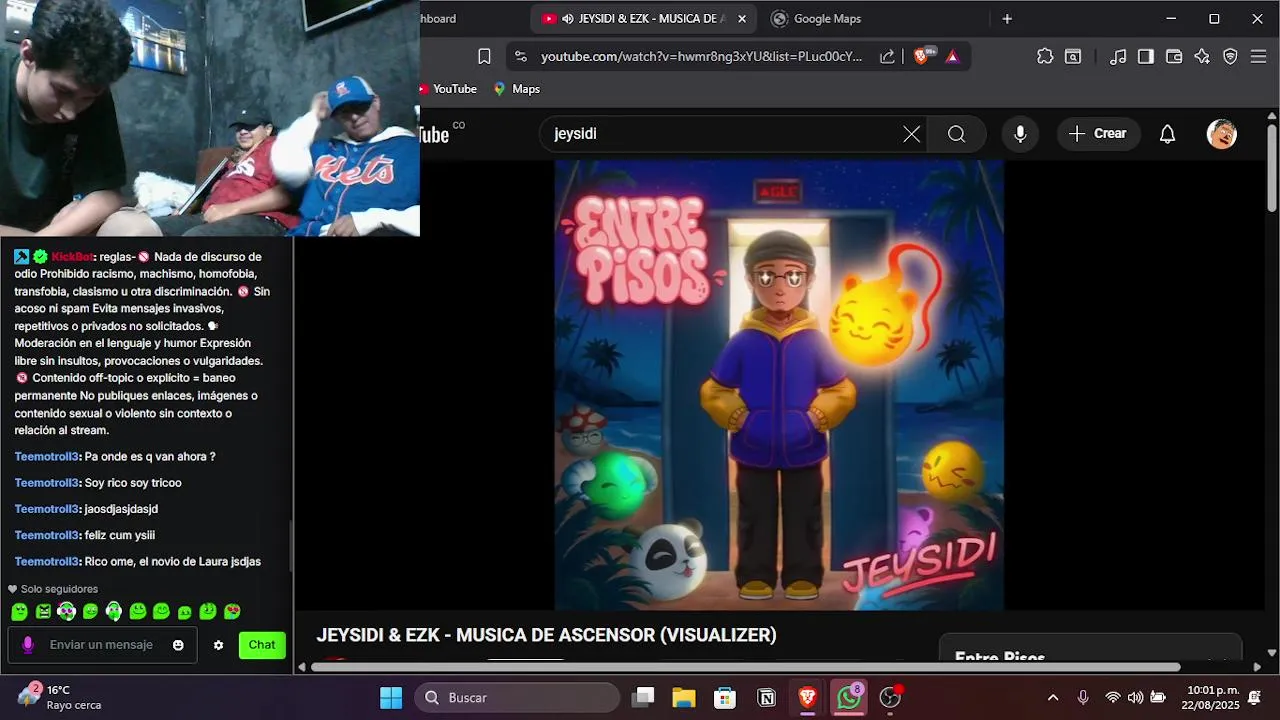The width and height of the screenshot is (1280, 720).
Task: Open Microsoft Store from the taskbar
Action: 725,697
